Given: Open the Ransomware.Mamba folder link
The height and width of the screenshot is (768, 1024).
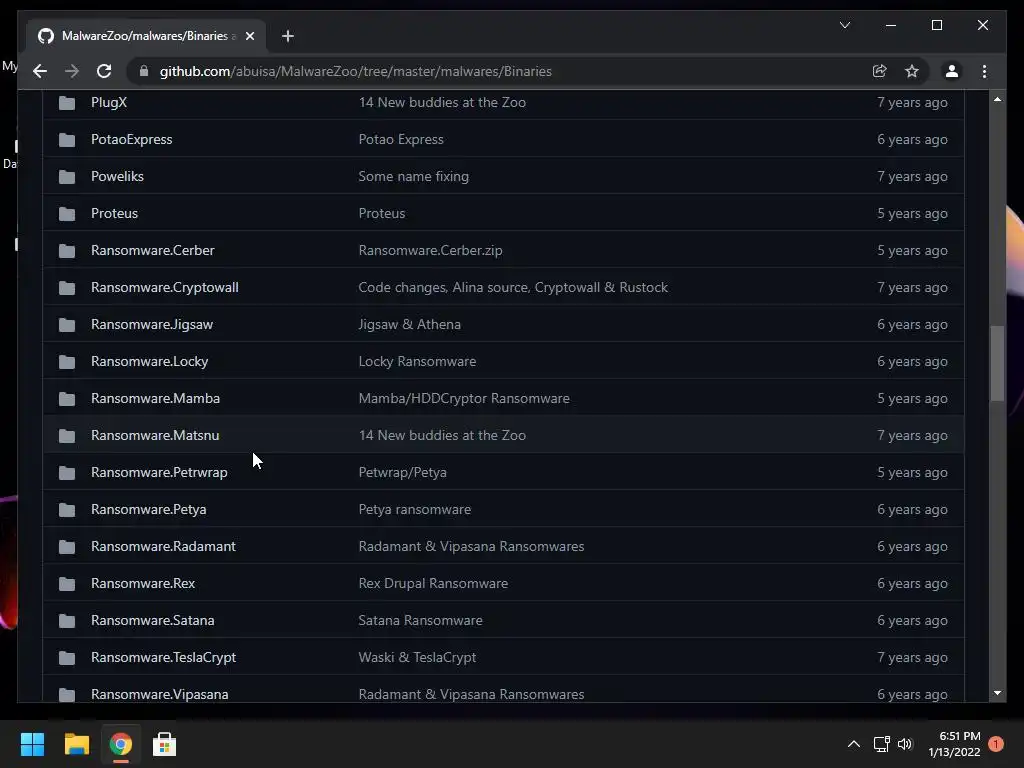Looking at the screenshot, I should (x=155, y=398).
